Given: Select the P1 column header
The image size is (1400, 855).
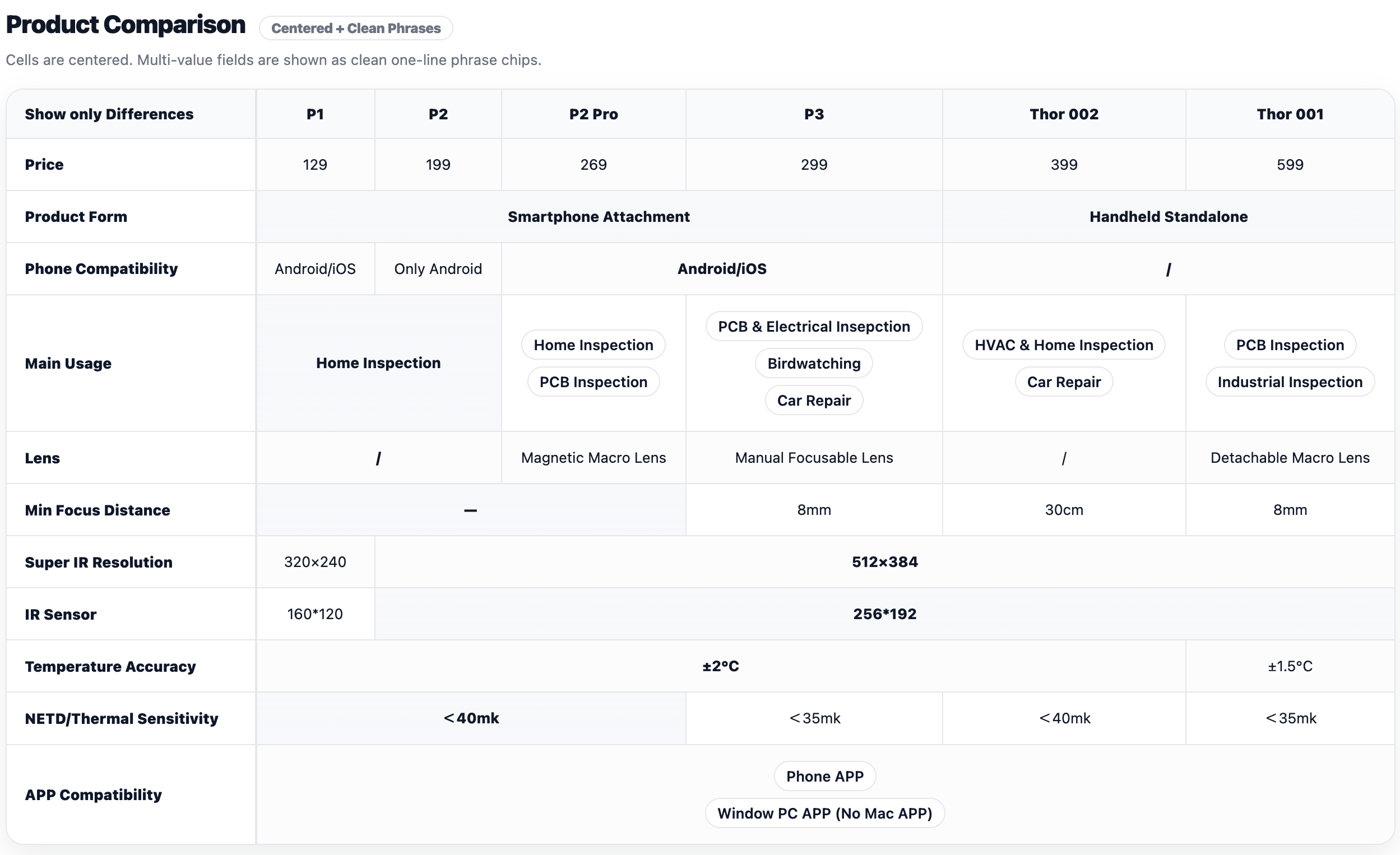Looking at the screenshot, I should (315, 114).
